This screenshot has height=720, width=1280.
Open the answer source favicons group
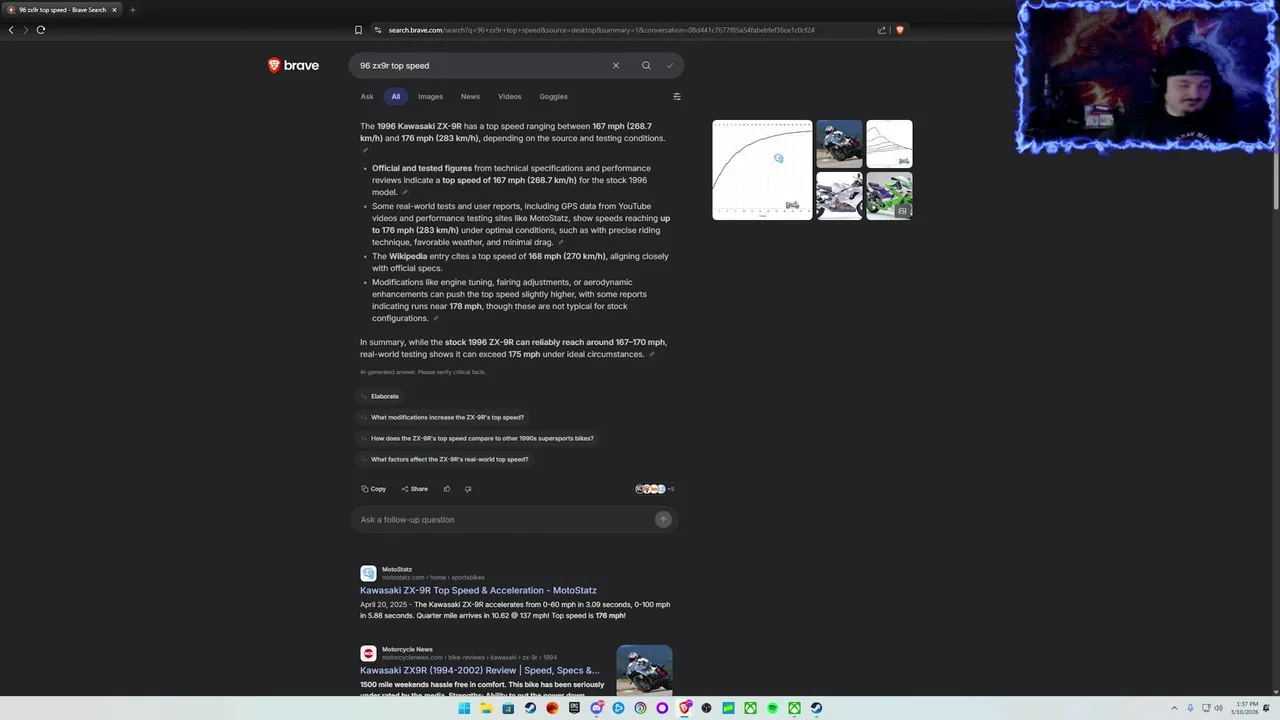coord(655,489)
